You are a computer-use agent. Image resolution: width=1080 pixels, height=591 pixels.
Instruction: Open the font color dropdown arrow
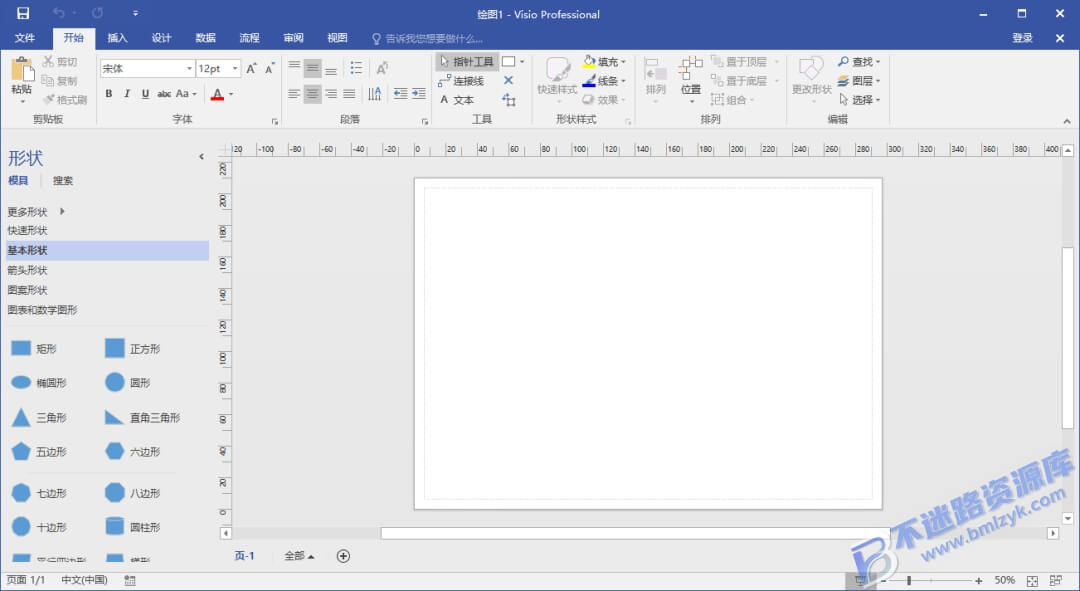point(231,94)
